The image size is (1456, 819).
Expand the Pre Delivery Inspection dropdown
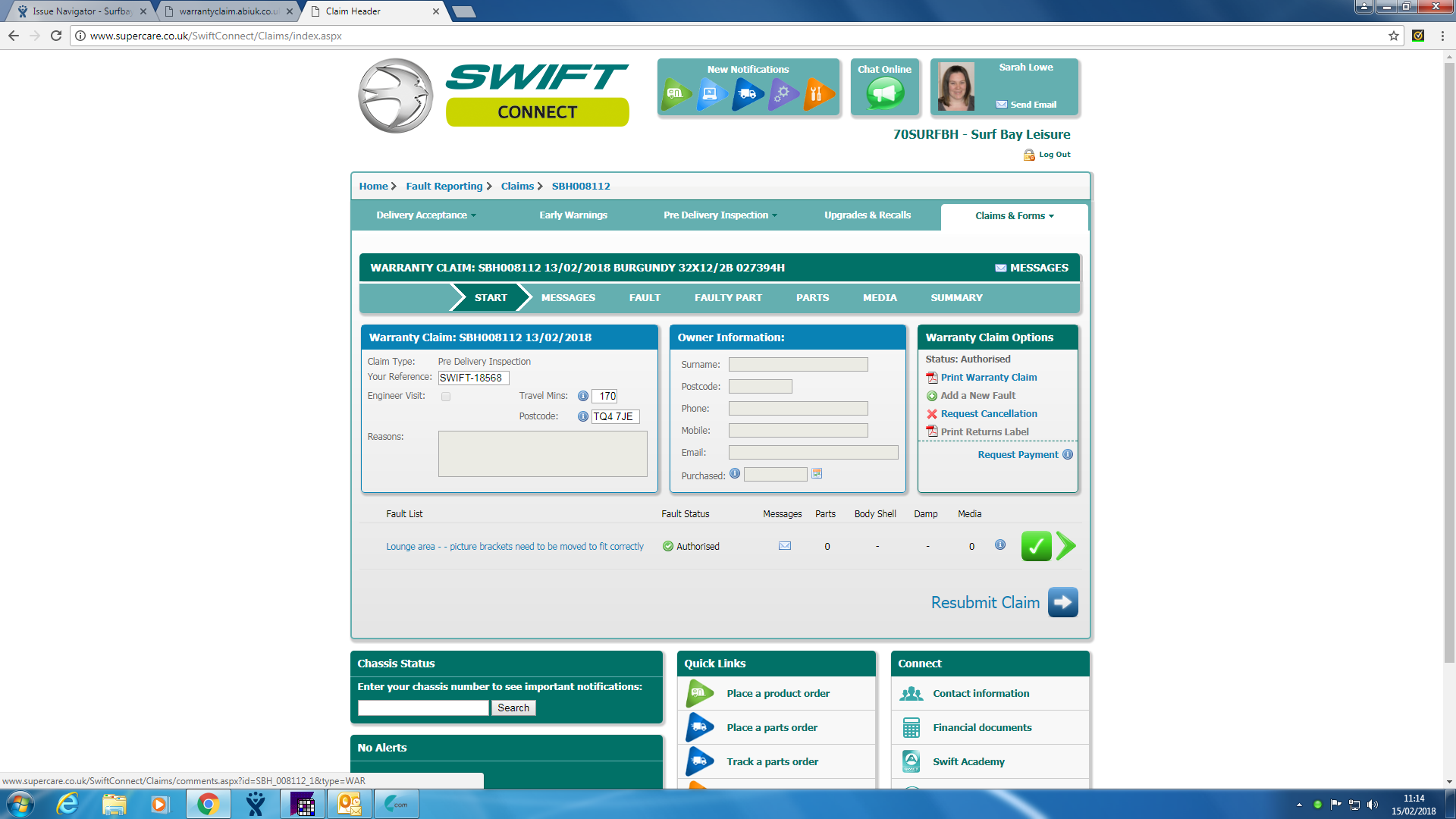[720, 215]
